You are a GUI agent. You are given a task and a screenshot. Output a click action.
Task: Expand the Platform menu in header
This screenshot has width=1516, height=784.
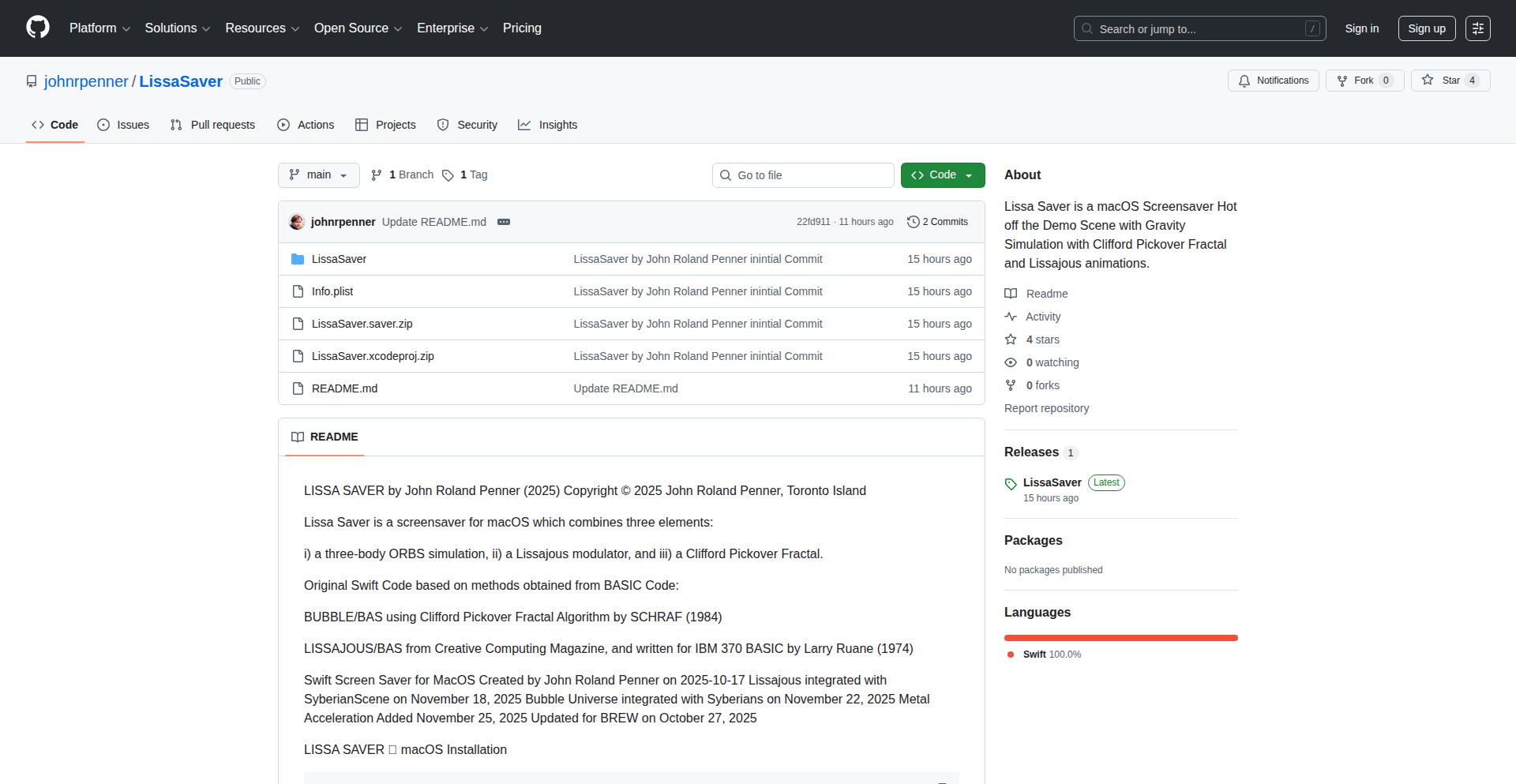pos(99,28)
